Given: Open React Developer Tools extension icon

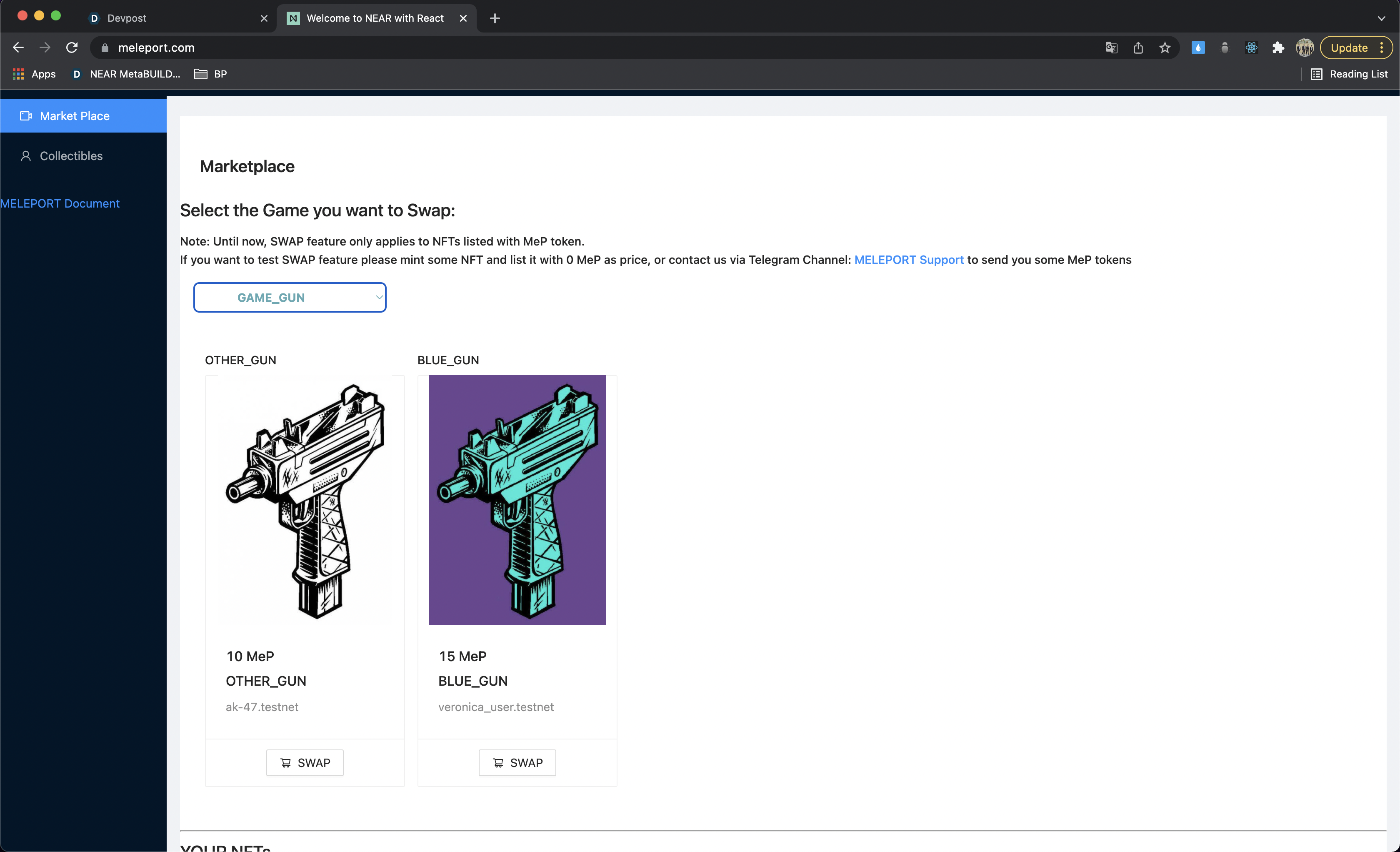Looking at the screenshot, I should (x=1251, y=48).
